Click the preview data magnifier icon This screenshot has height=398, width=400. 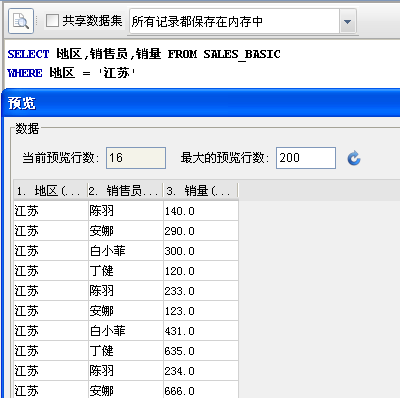[x=21, y=21]
